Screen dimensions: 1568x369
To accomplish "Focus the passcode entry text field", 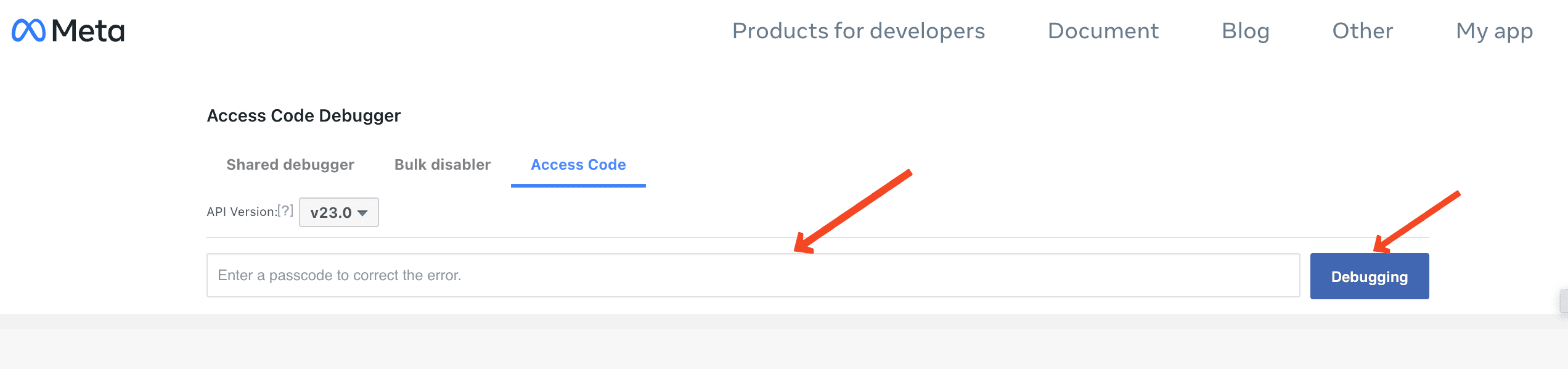I will click(753, 275).
